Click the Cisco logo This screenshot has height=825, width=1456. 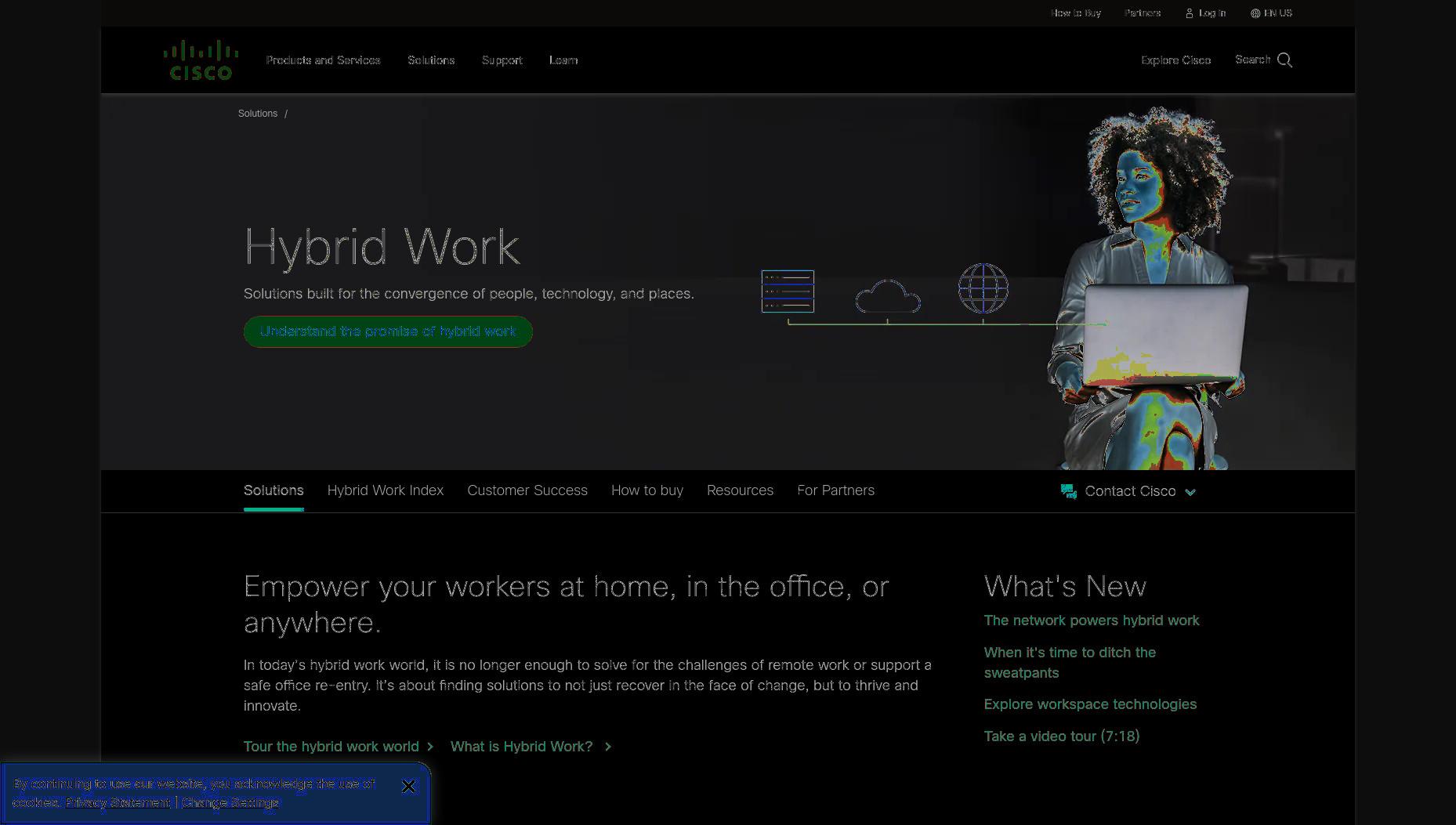[x=201, y=60]
